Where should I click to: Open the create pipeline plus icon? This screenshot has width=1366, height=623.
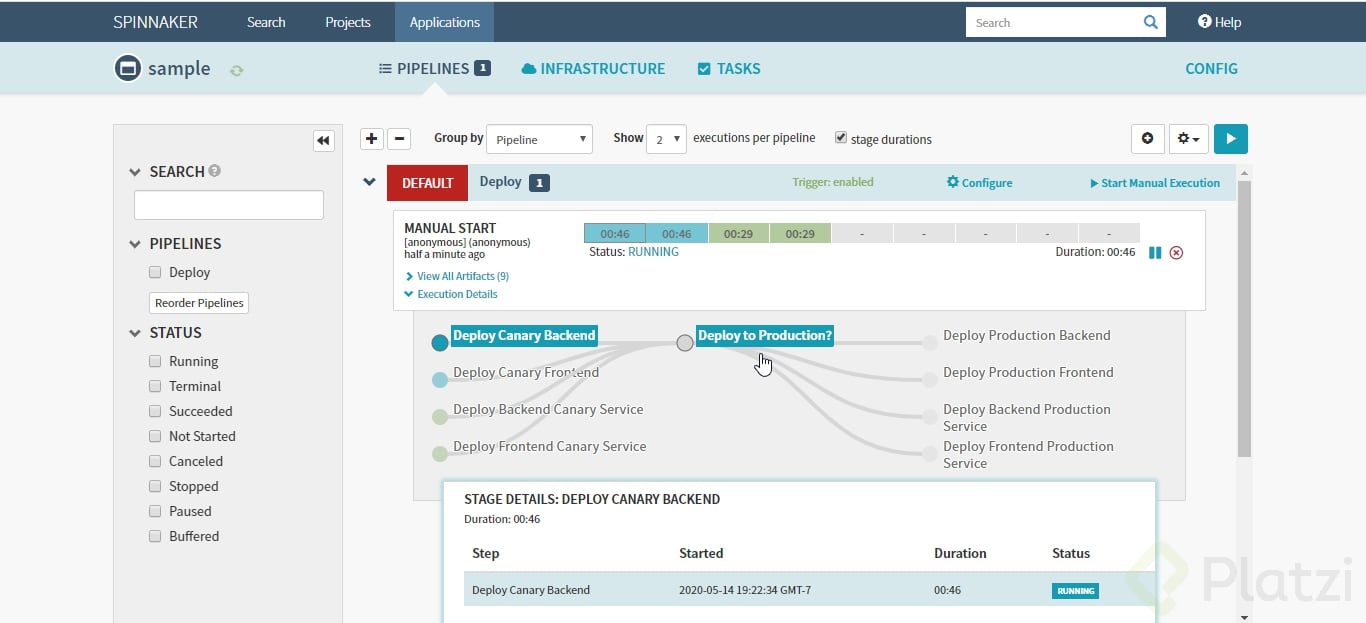pyautogui.click(x=370, y=138)
